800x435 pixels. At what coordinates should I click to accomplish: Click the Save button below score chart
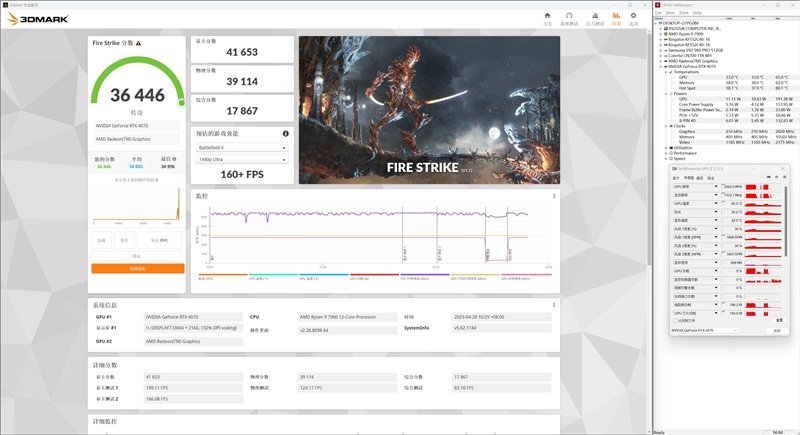[x=124, y=240]
